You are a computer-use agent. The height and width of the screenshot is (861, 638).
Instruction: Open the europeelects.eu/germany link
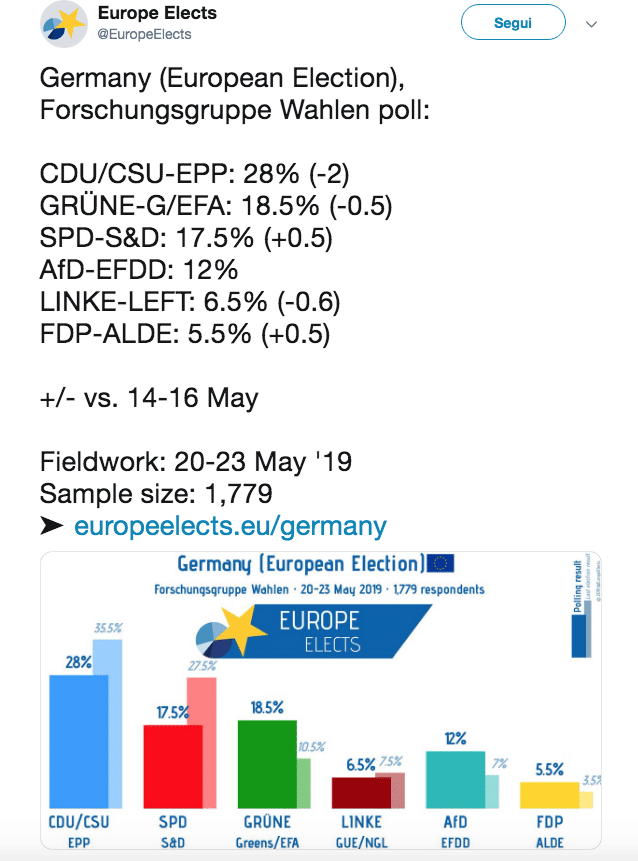tap(230, 526)
